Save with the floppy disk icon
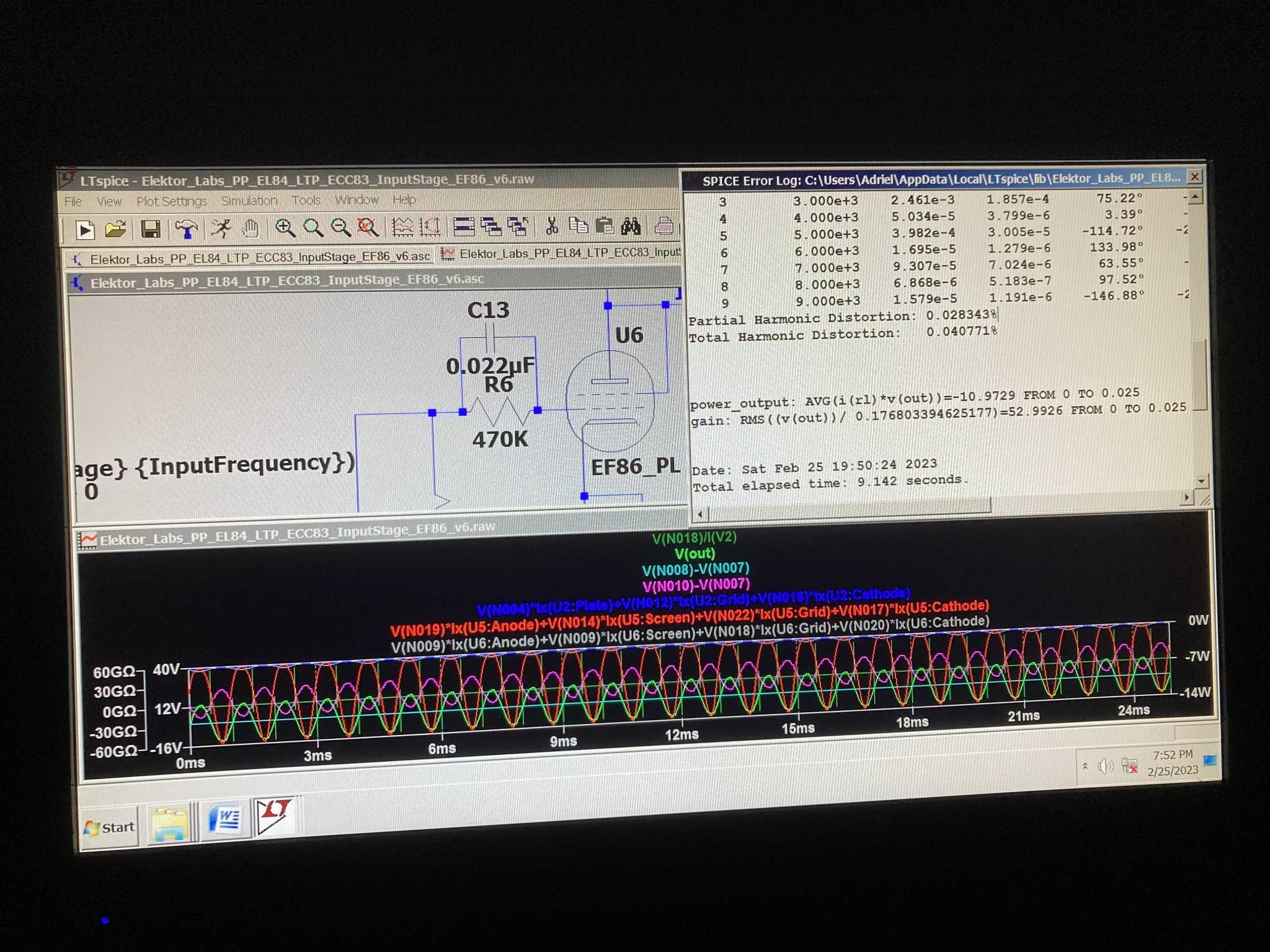 click(151, 229)
